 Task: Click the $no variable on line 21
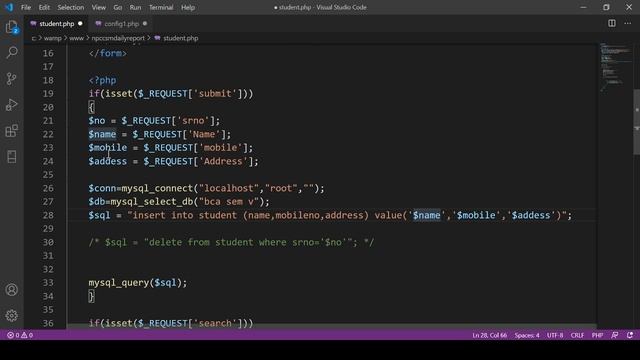(97, 120)
